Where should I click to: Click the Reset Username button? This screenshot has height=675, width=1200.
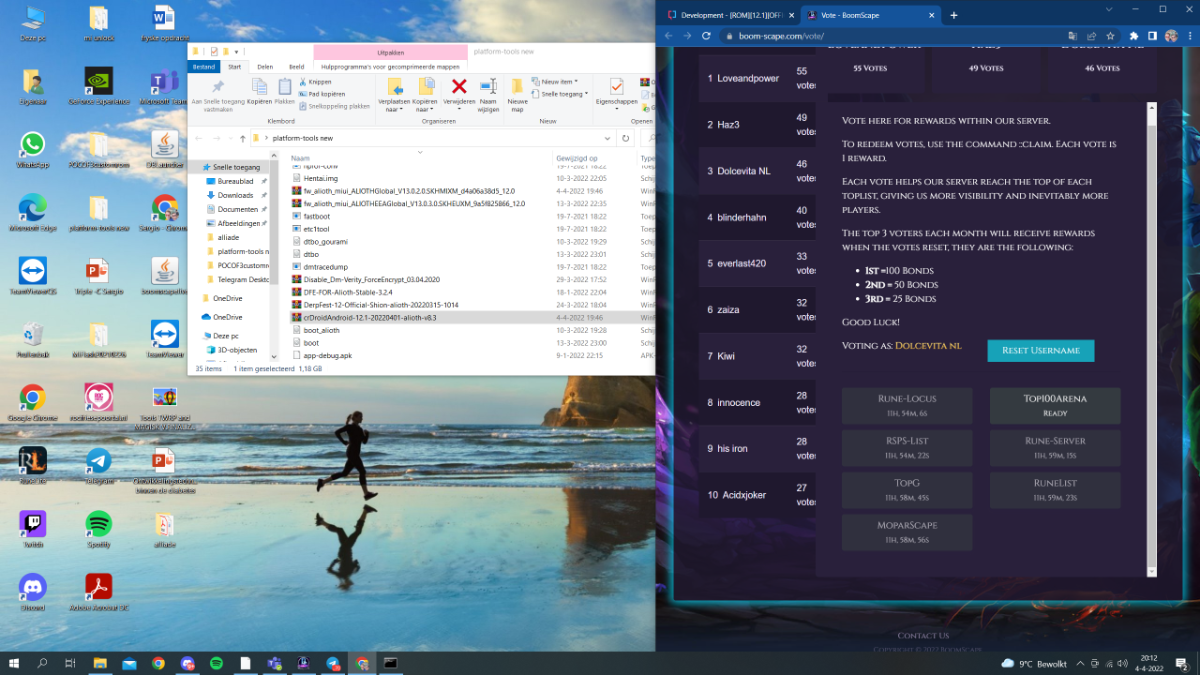(x=1040, y=350)
